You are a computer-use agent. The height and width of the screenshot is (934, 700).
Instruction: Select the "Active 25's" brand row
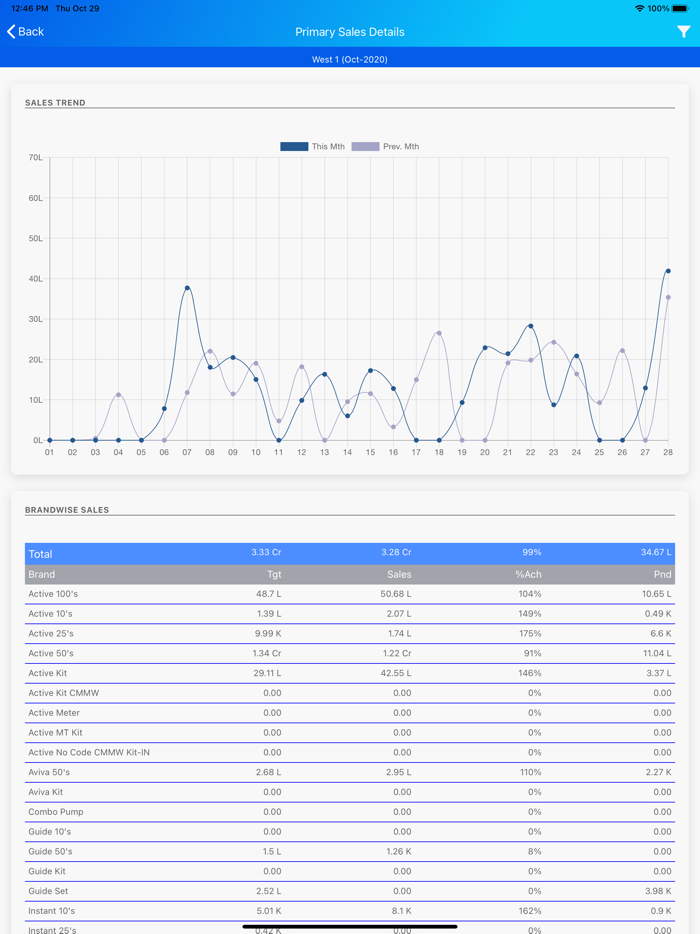point(350,633)
